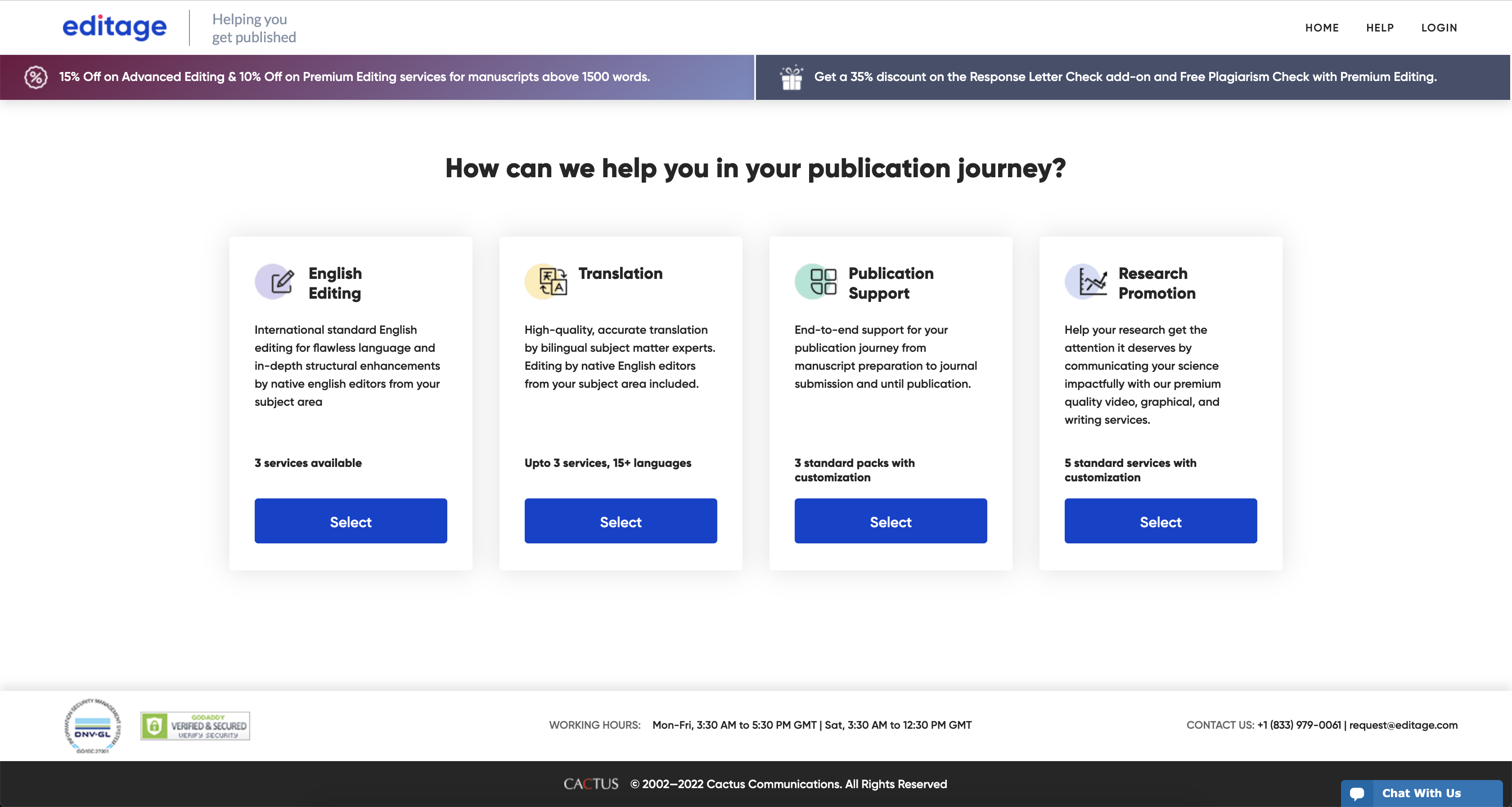Click the 15% Off Advanced Editing banner
Image resolution: width=1512 pixels, height=807 pixels.
coord(377,77)
